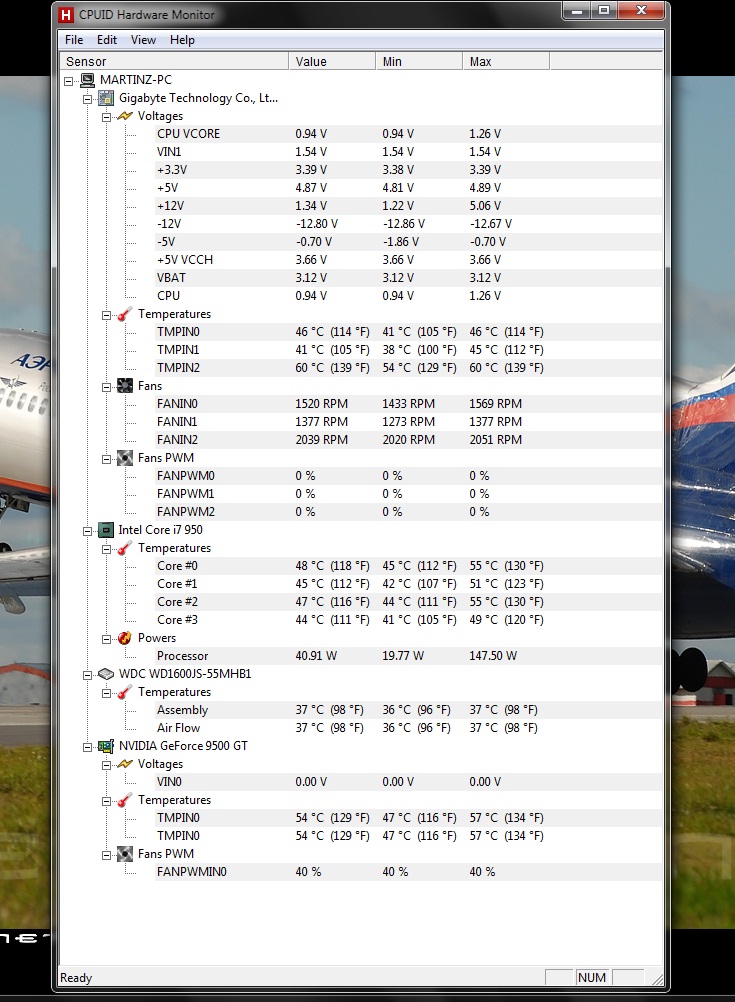Maximize the Hardware Monitor window
The image size is (735, 1002).
click(x=603, y=11)
